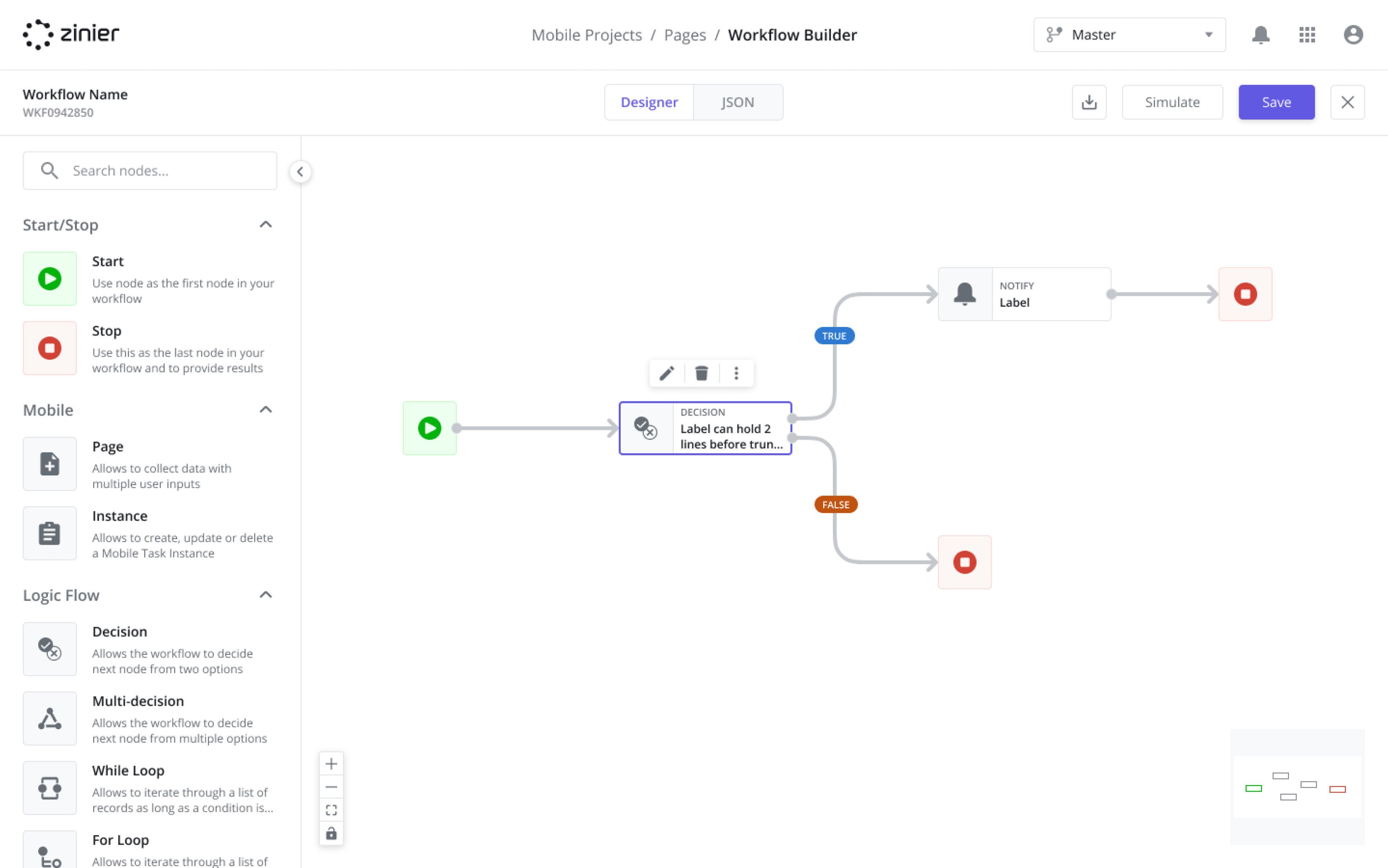1388x868 pixels.
Task: Lock the canvas using the padlock control
Action: pyautogui.click(x=331, y=833)
